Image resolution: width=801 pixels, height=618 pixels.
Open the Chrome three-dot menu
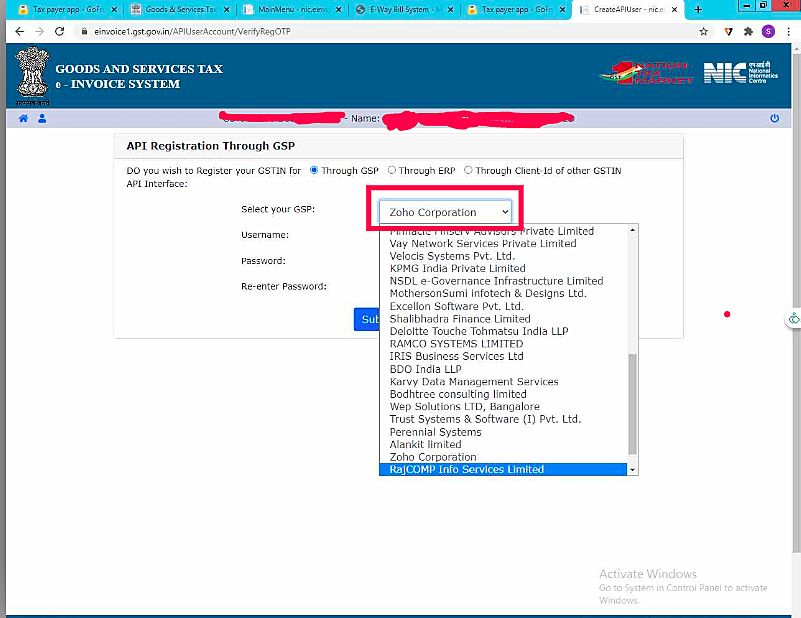coord(789,32)
